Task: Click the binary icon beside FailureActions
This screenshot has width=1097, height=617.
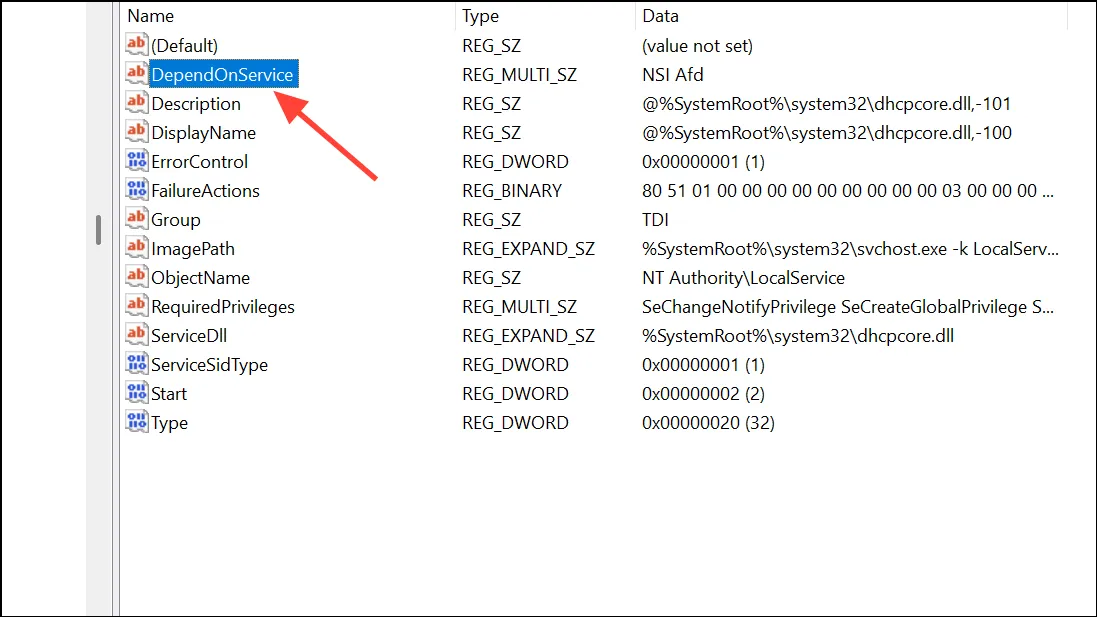Action: pos(136,190)
